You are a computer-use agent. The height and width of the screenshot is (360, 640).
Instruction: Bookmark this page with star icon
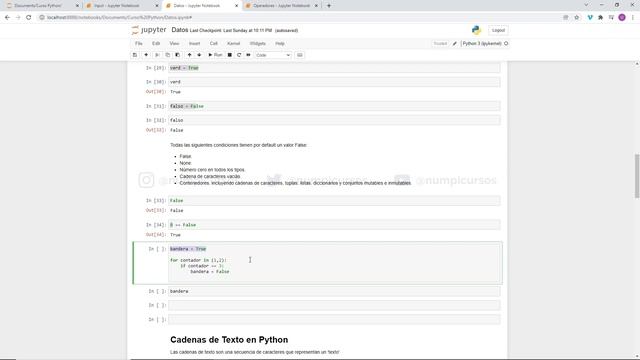[x=577, y=18]
